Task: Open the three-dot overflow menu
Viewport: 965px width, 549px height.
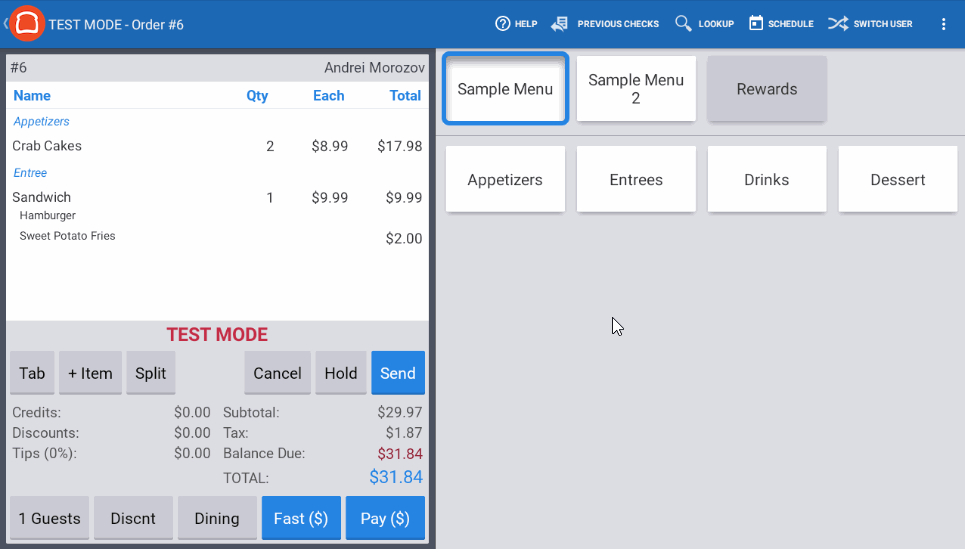Action: [x=943, y=24]
